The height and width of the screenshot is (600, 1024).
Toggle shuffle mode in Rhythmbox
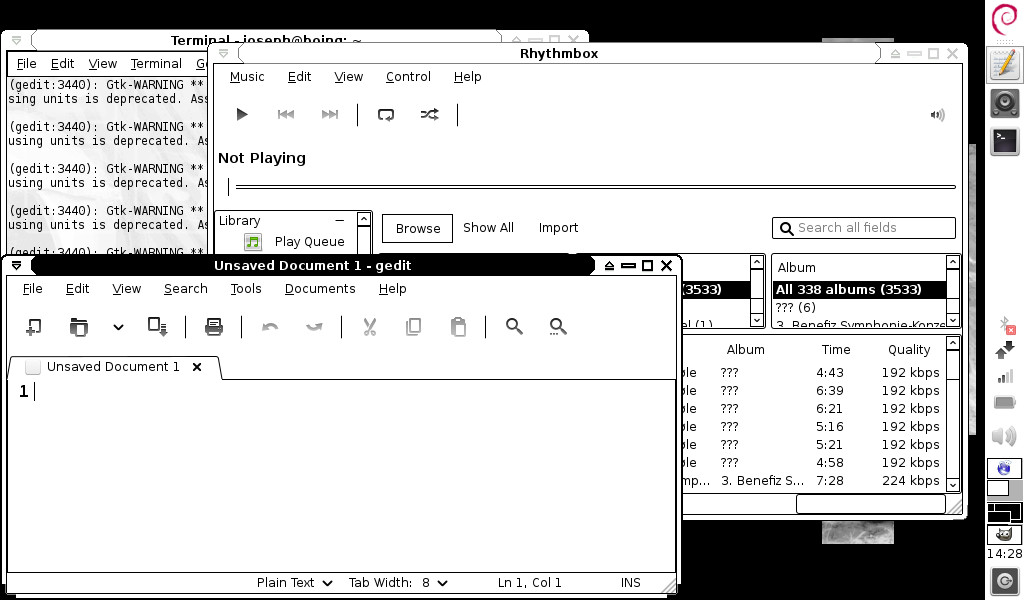tap(430, 115)
